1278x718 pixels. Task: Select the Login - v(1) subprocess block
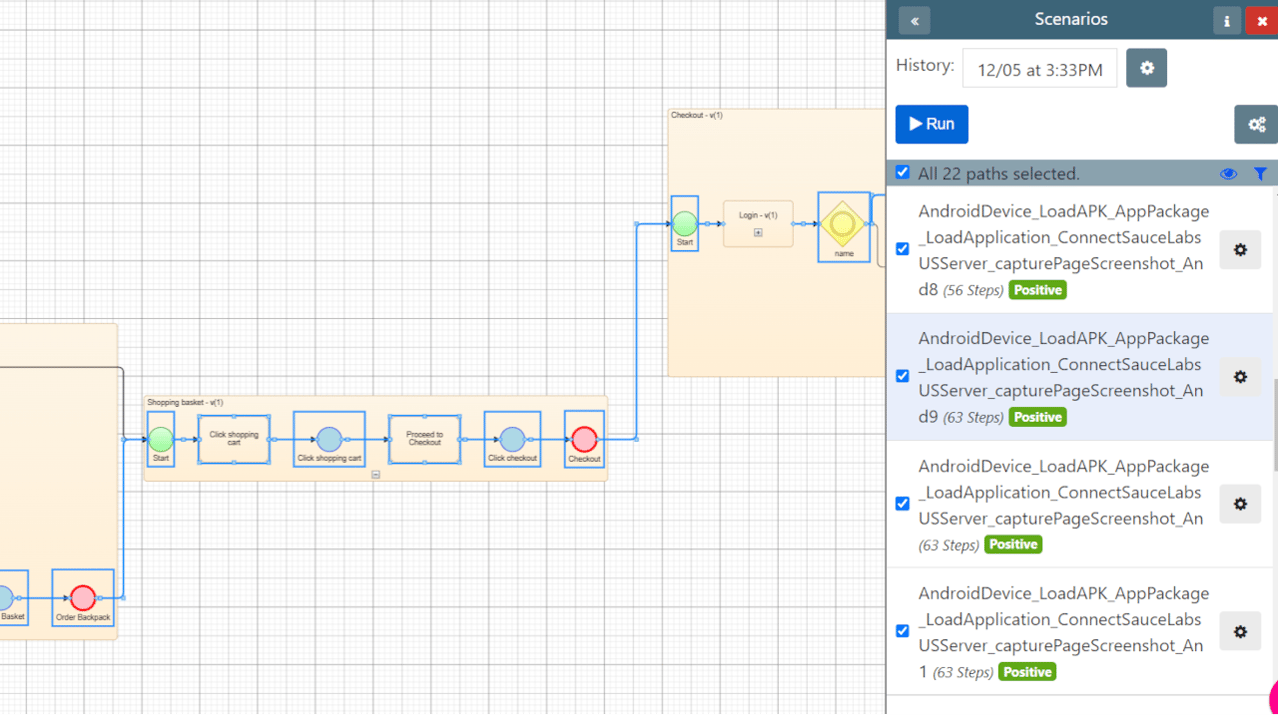click(x=758, y=223)
